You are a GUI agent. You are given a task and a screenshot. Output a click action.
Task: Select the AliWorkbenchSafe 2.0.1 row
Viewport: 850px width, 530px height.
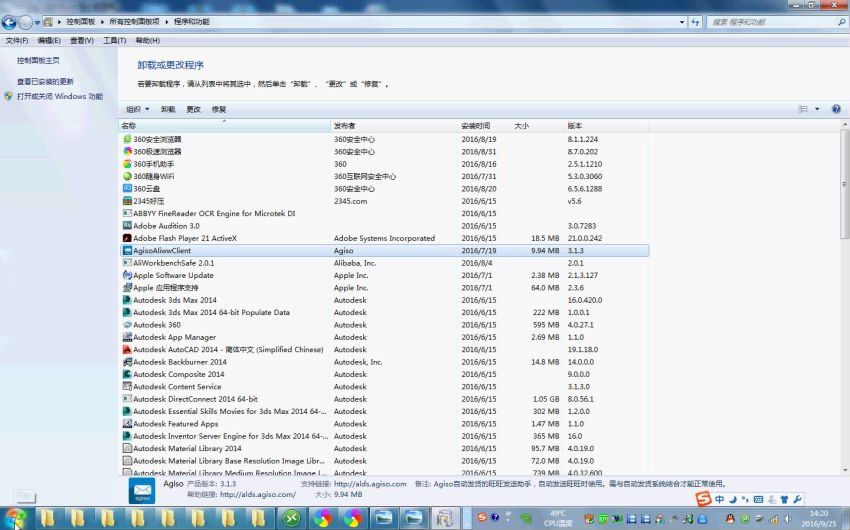tap(384, 263)
